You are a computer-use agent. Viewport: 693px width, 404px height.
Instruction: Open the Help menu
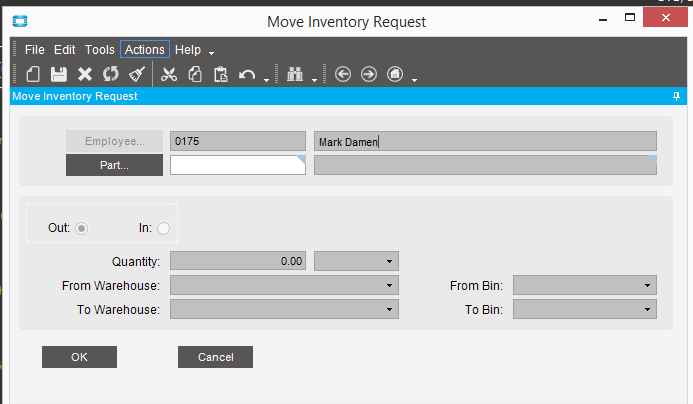188,50
